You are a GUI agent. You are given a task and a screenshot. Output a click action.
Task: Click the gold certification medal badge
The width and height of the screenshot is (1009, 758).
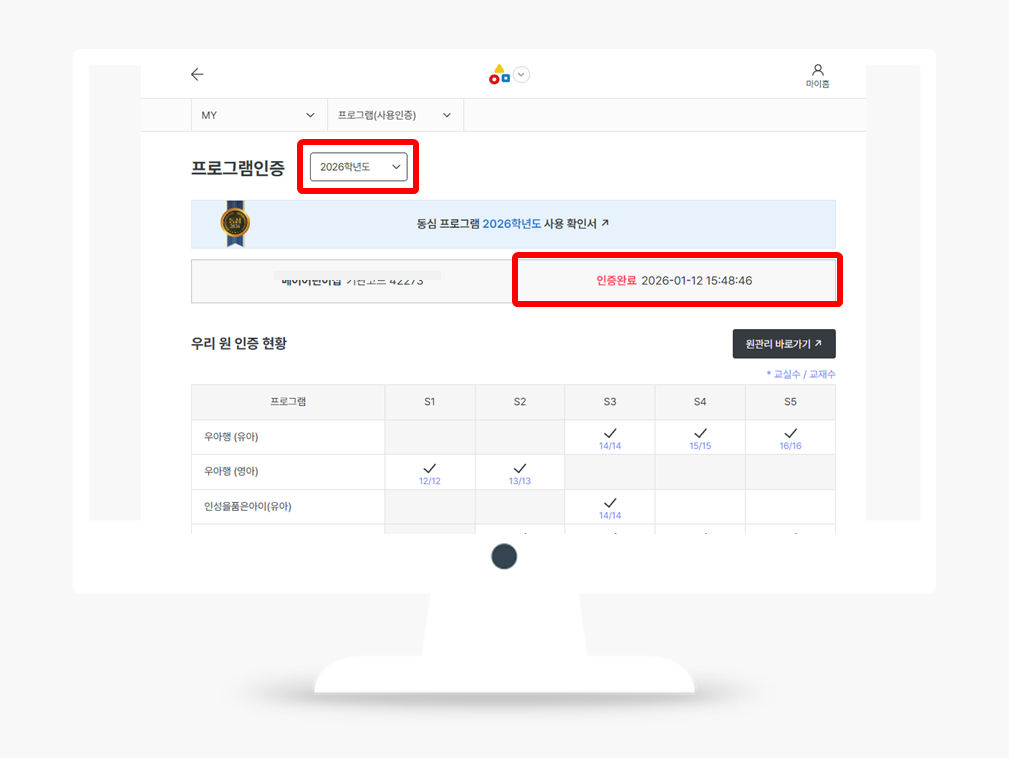coord(235,222)
